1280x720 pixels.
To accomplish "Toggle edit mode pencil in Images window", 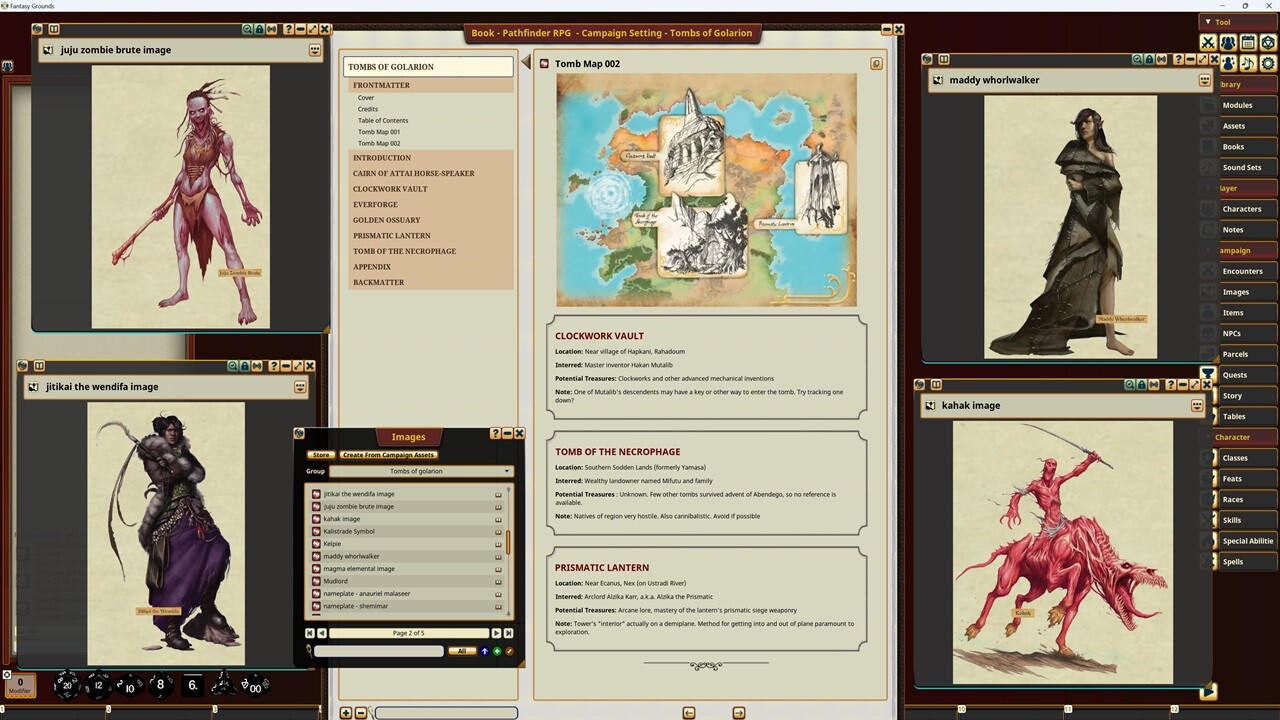I will (509, 651).
